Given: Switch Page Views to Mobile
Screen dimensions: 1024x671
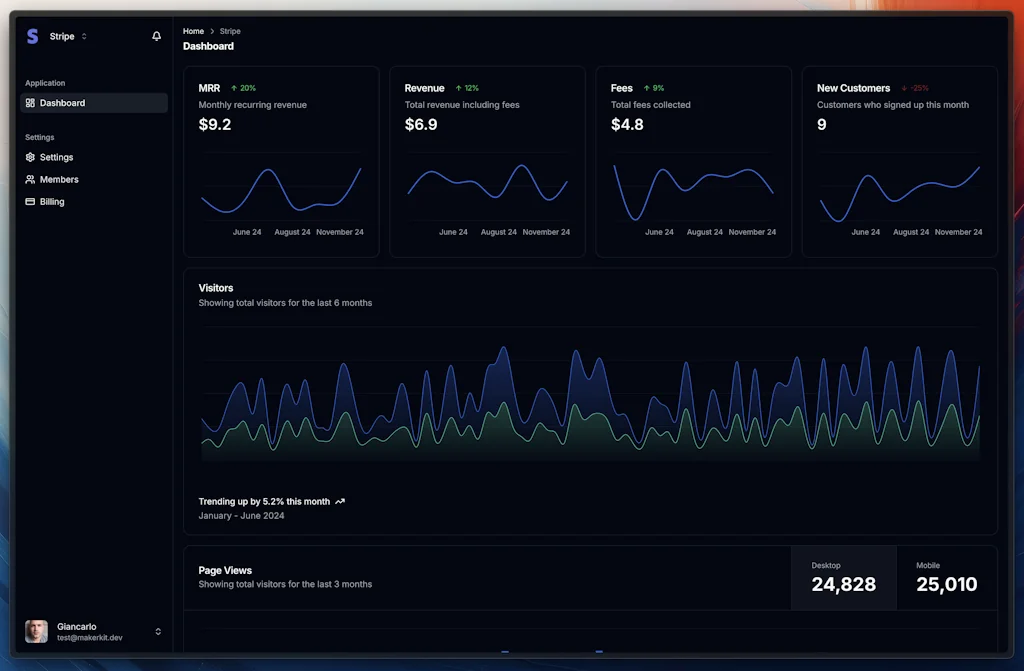Looking at the screenshot, I should 946,577.
